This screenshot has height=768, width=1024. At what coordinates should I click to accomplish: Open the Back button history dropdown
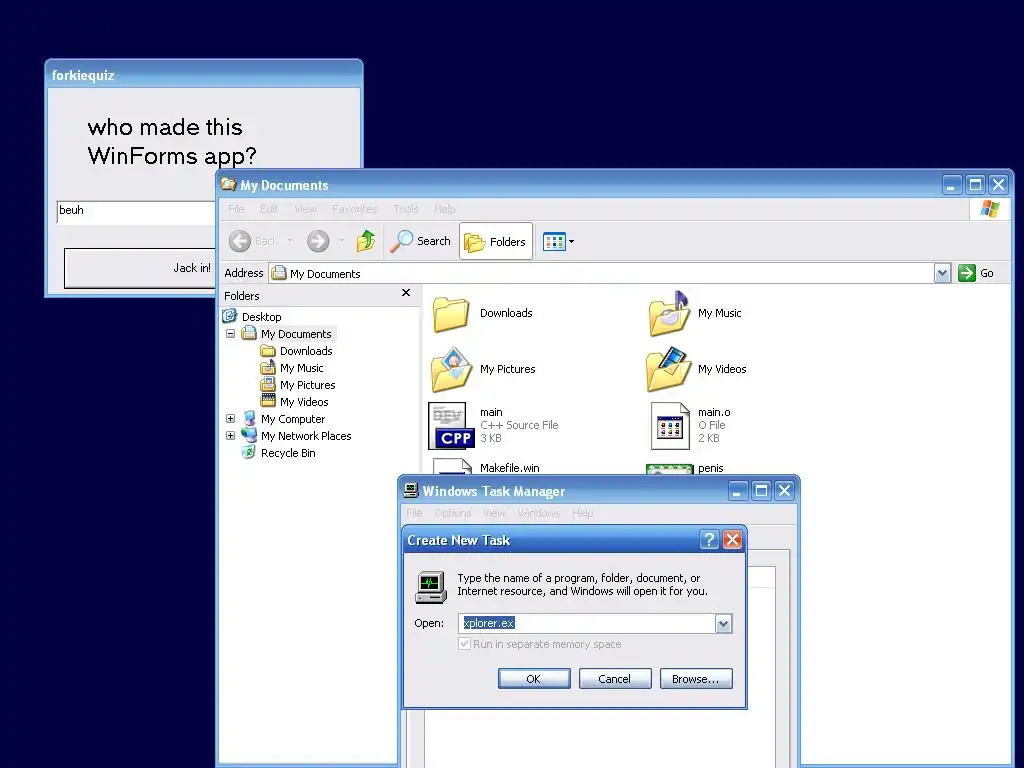coord(291,241)
